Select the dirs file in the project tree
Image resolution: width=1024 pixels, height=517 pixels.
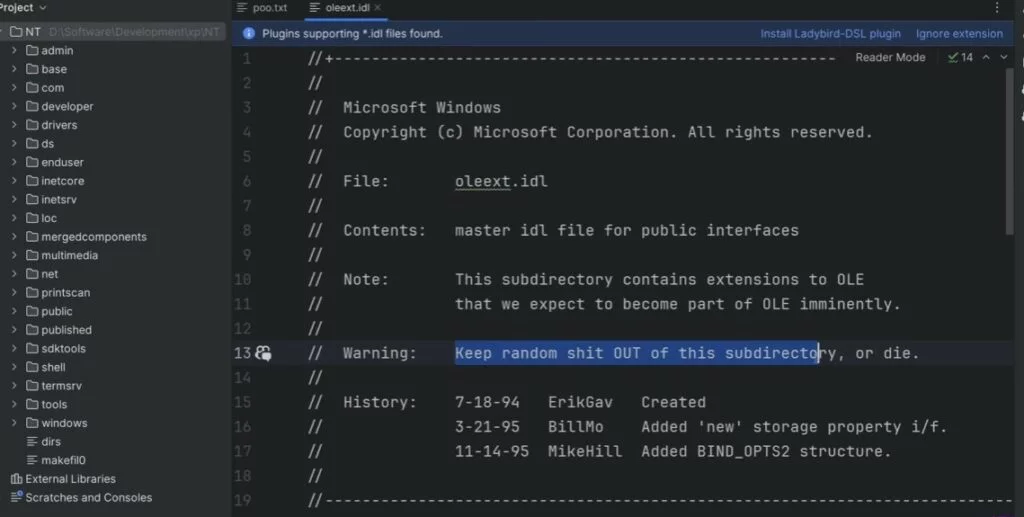click(x=51, y=441)
